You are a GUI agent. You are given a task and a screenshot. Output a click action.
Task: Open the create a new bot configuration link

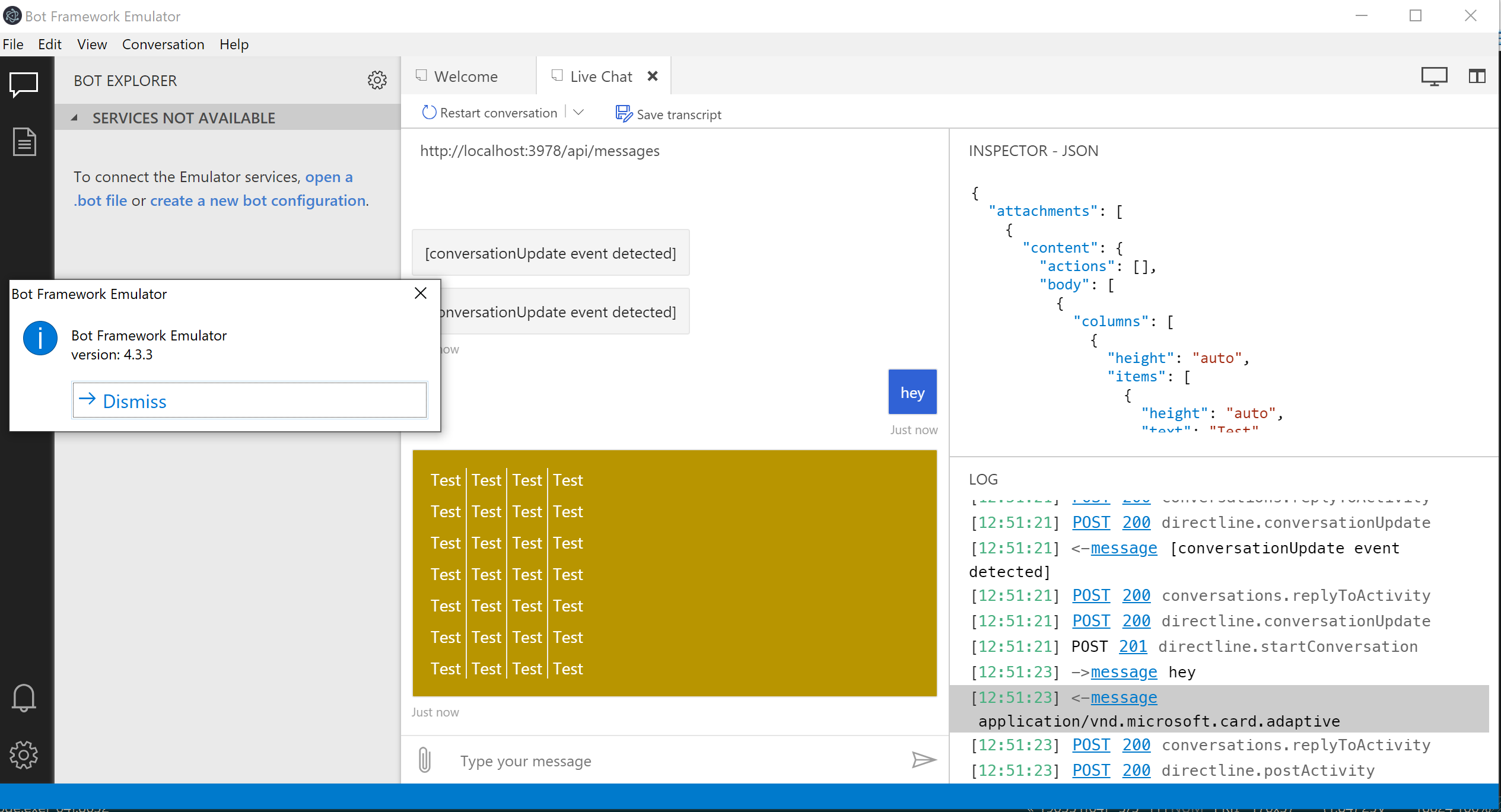[x=257, y=200]
